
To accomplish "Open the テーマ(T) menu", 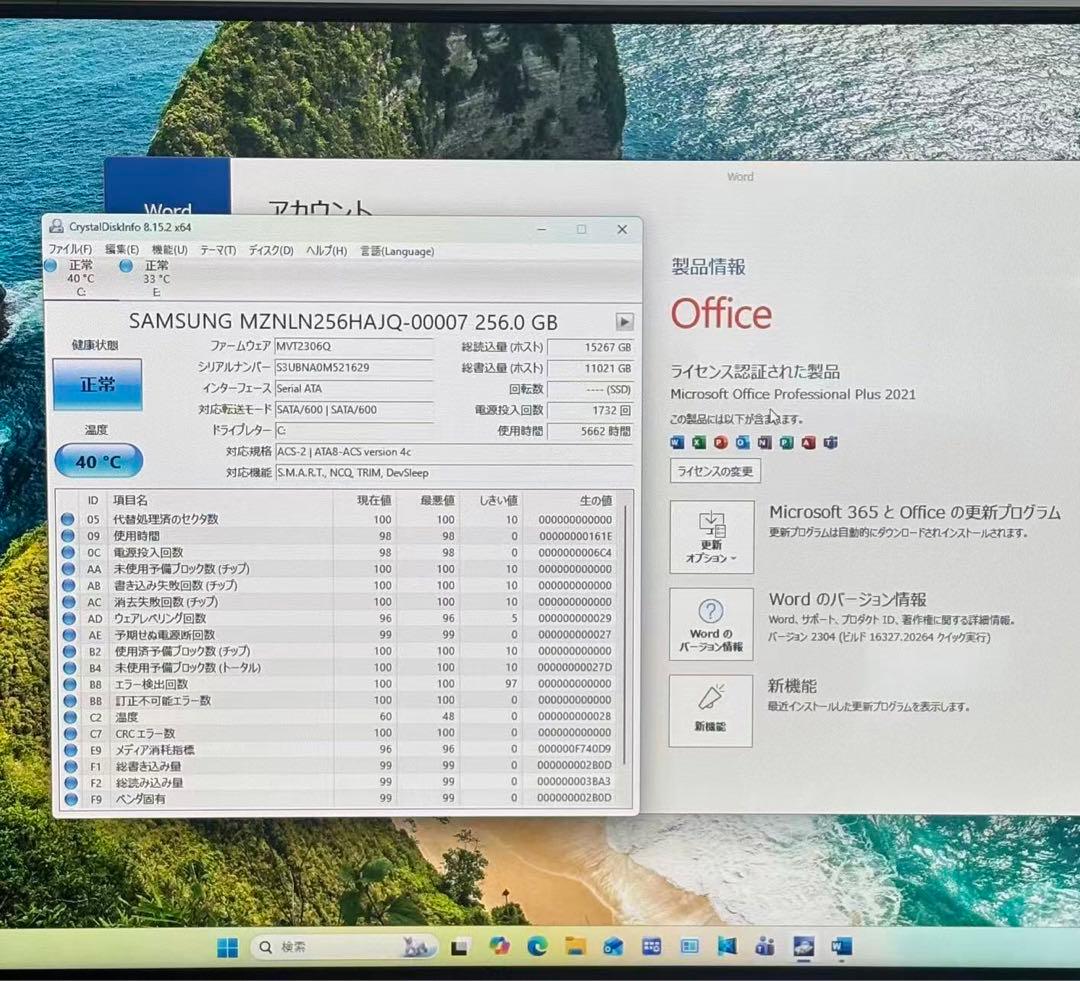I will click(218, 250).
